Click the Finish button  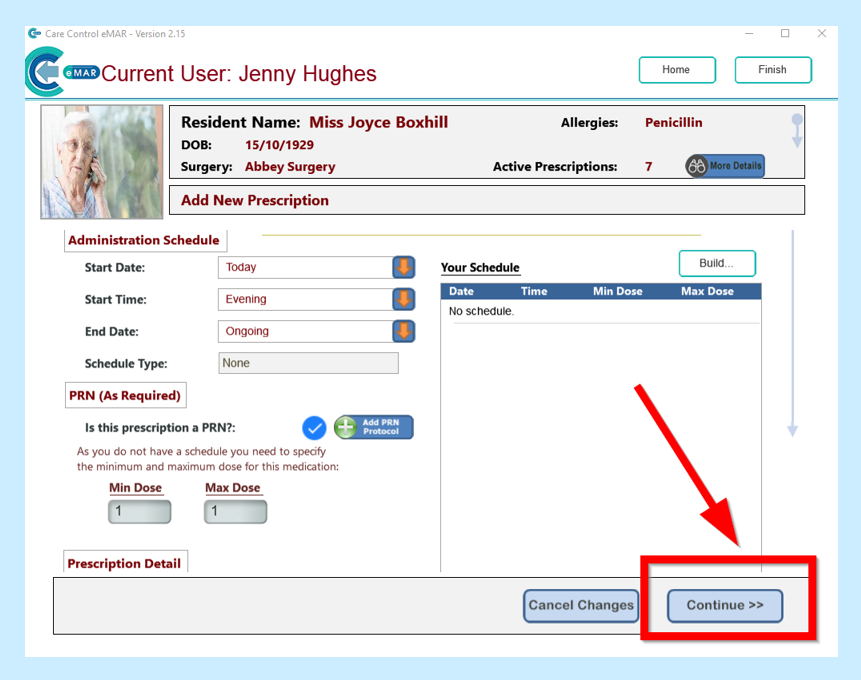(773, 70)
